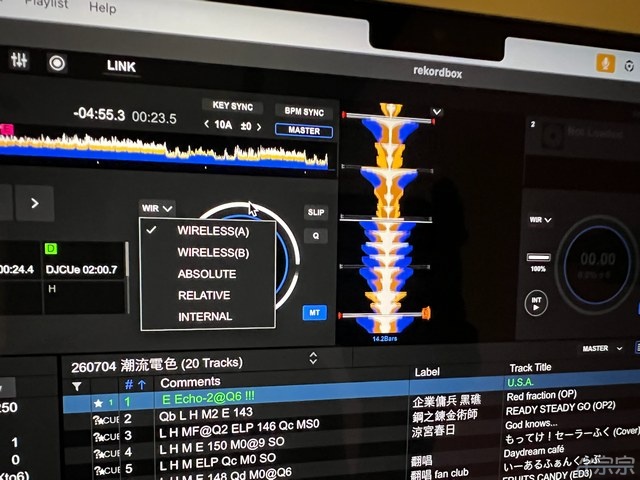Click track title READY STEADY GO (OP2)
The image size is (640, 480).
point(560,408)
